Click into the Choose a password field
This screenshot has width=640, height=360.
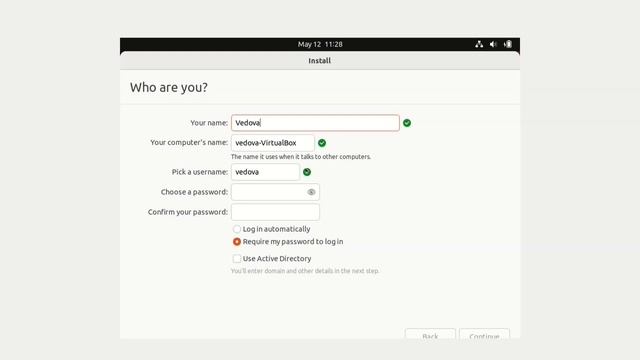275,192
